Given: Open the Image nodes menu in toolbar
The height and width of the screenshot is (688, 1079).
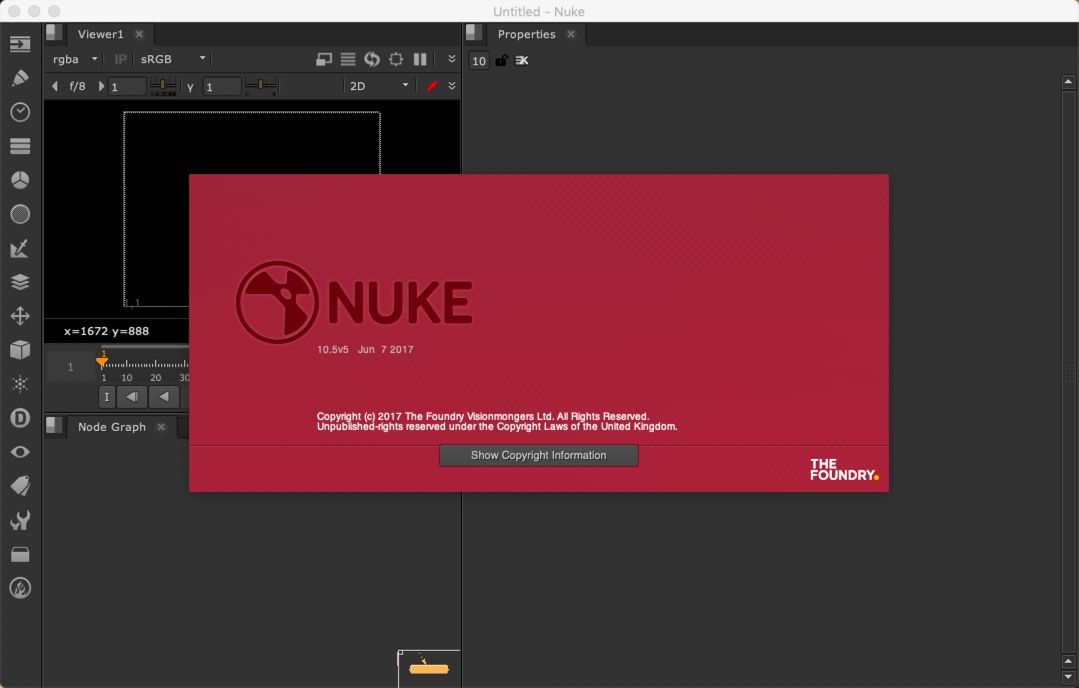Looking at the screenshot, I should point(20,45).
